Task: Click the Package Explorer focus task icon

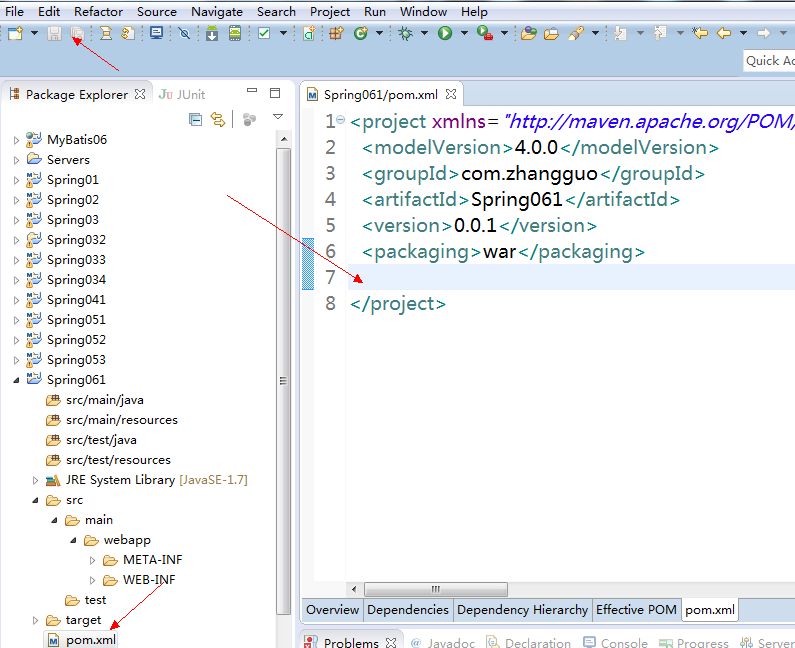Action: tap(249, 120)
